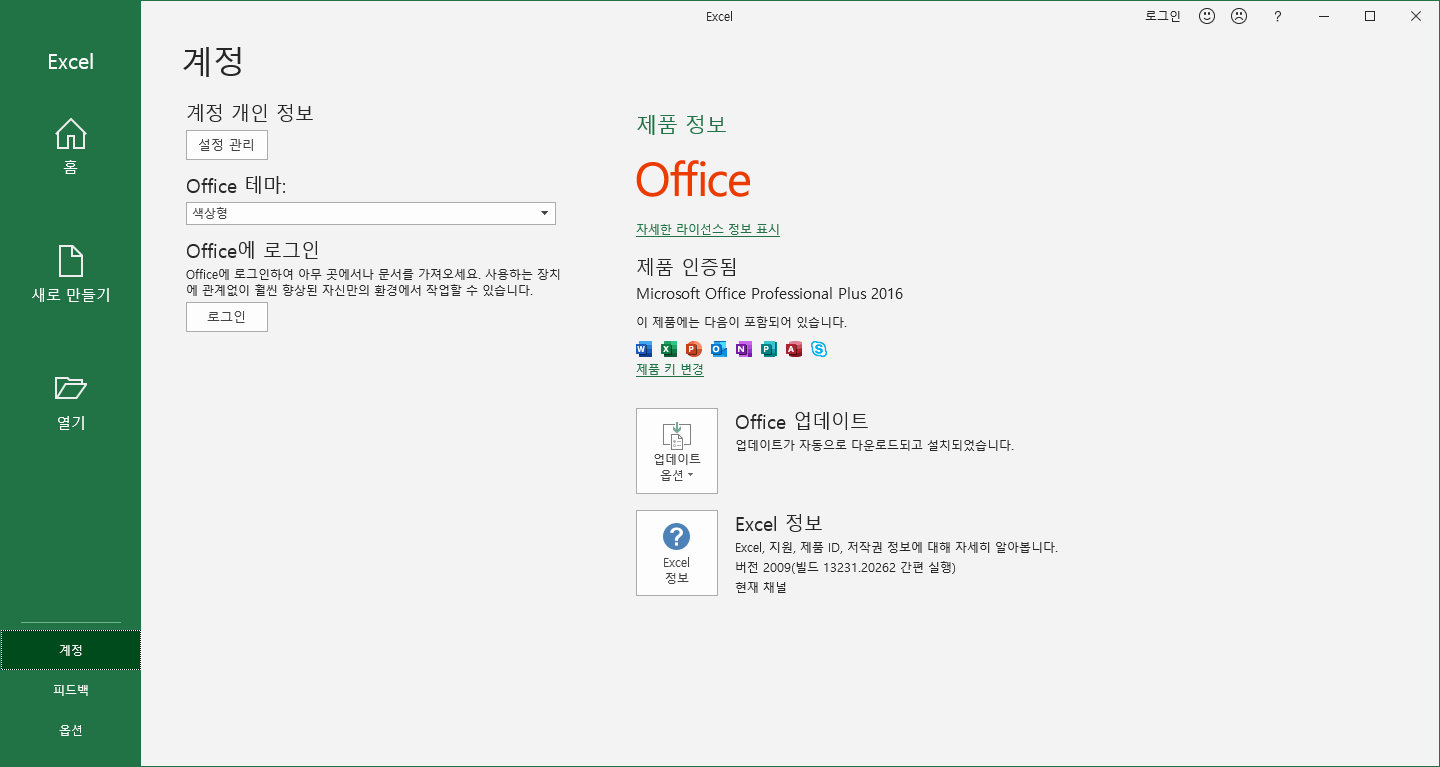
Task: Go to Home (홈) in sidebar
Action: [x=70, y=146]
